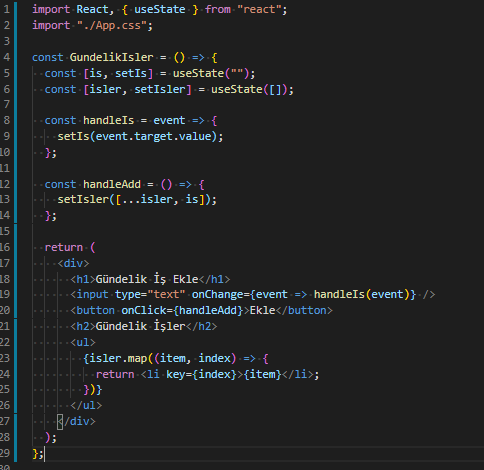The width and height of the screenshot is (484, 470).
Task: Click line number 4 in the gutter
Action: coord(7,57)
